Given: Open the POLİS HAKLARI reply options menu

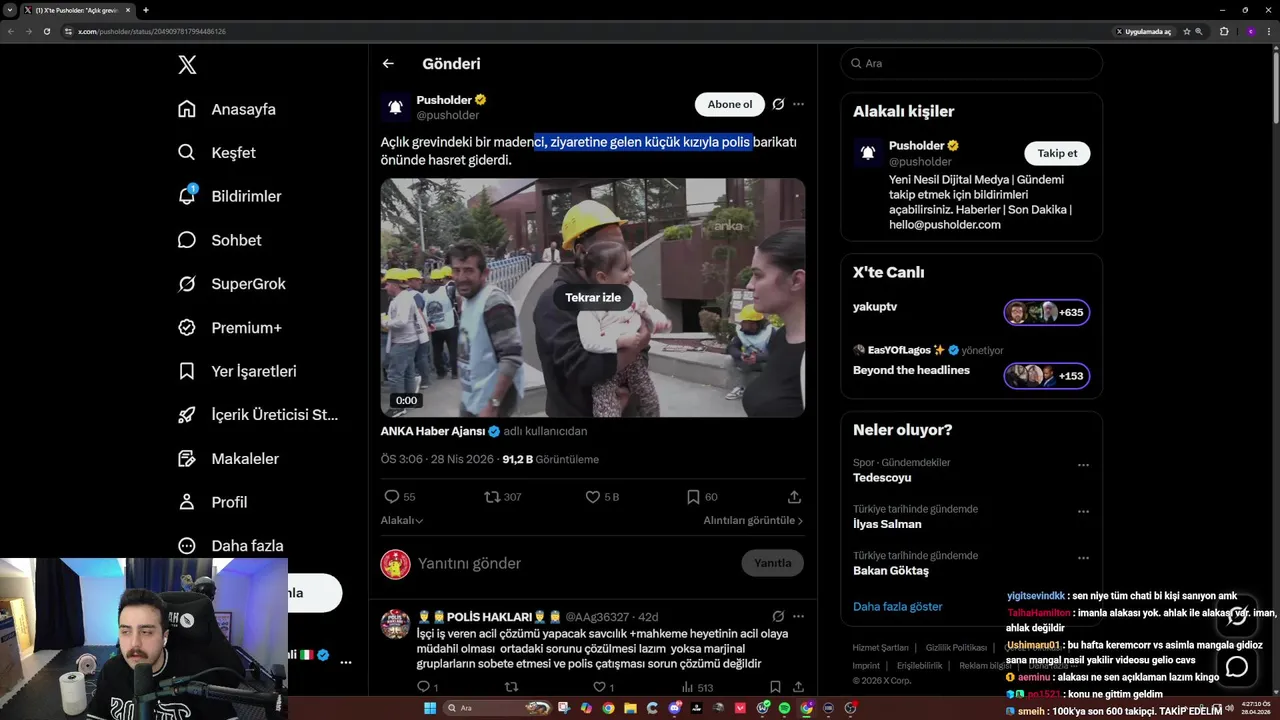Looking at the screenshot, I should [x=798, y=616].
